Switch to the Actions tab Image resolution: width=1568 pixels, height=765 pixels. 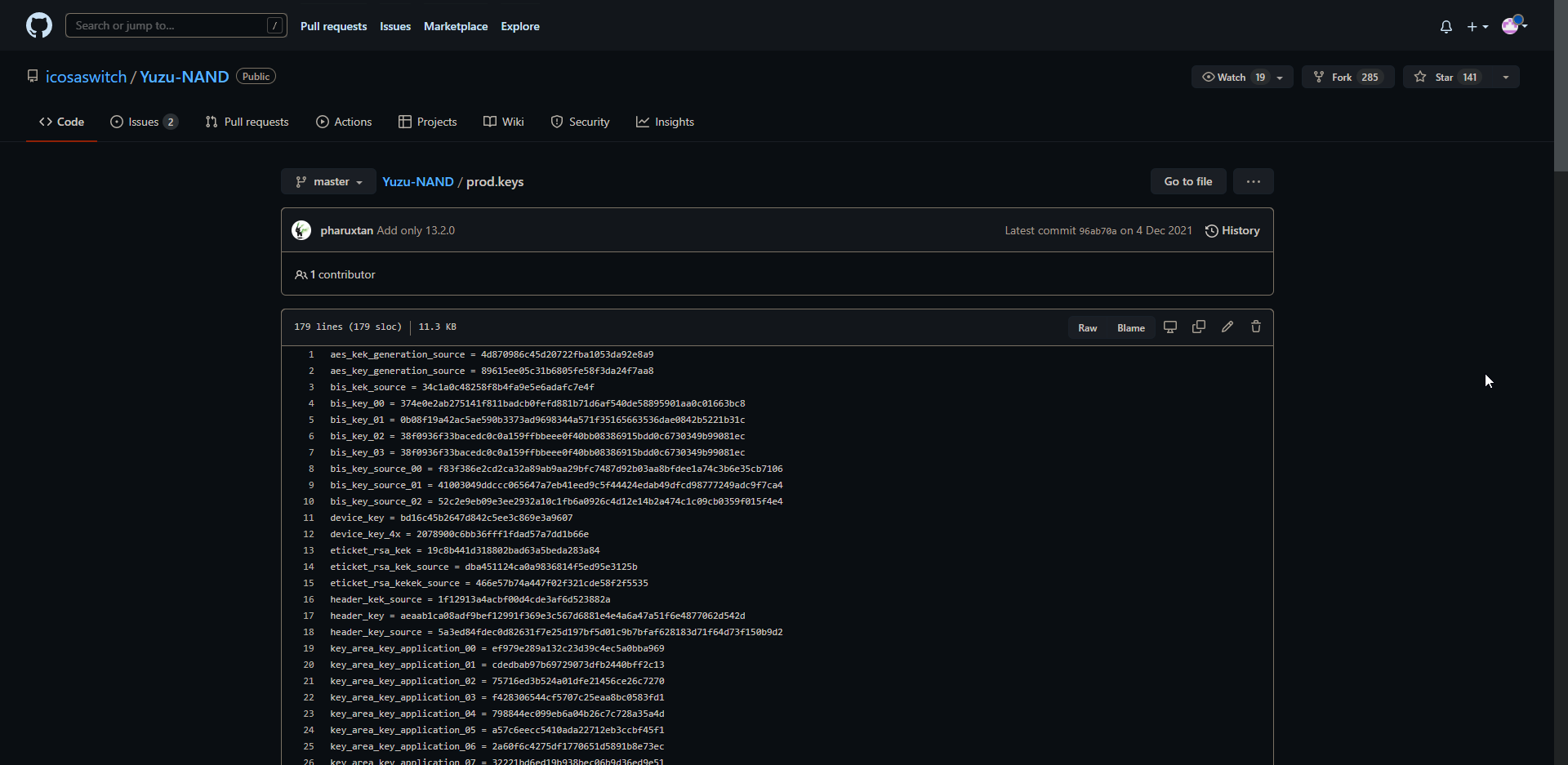pyautogui.click(x=344, y=122)
